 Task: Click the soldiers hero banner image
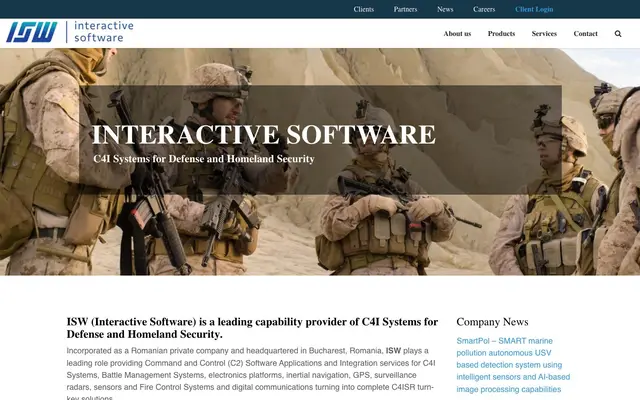tap(320, 162)
